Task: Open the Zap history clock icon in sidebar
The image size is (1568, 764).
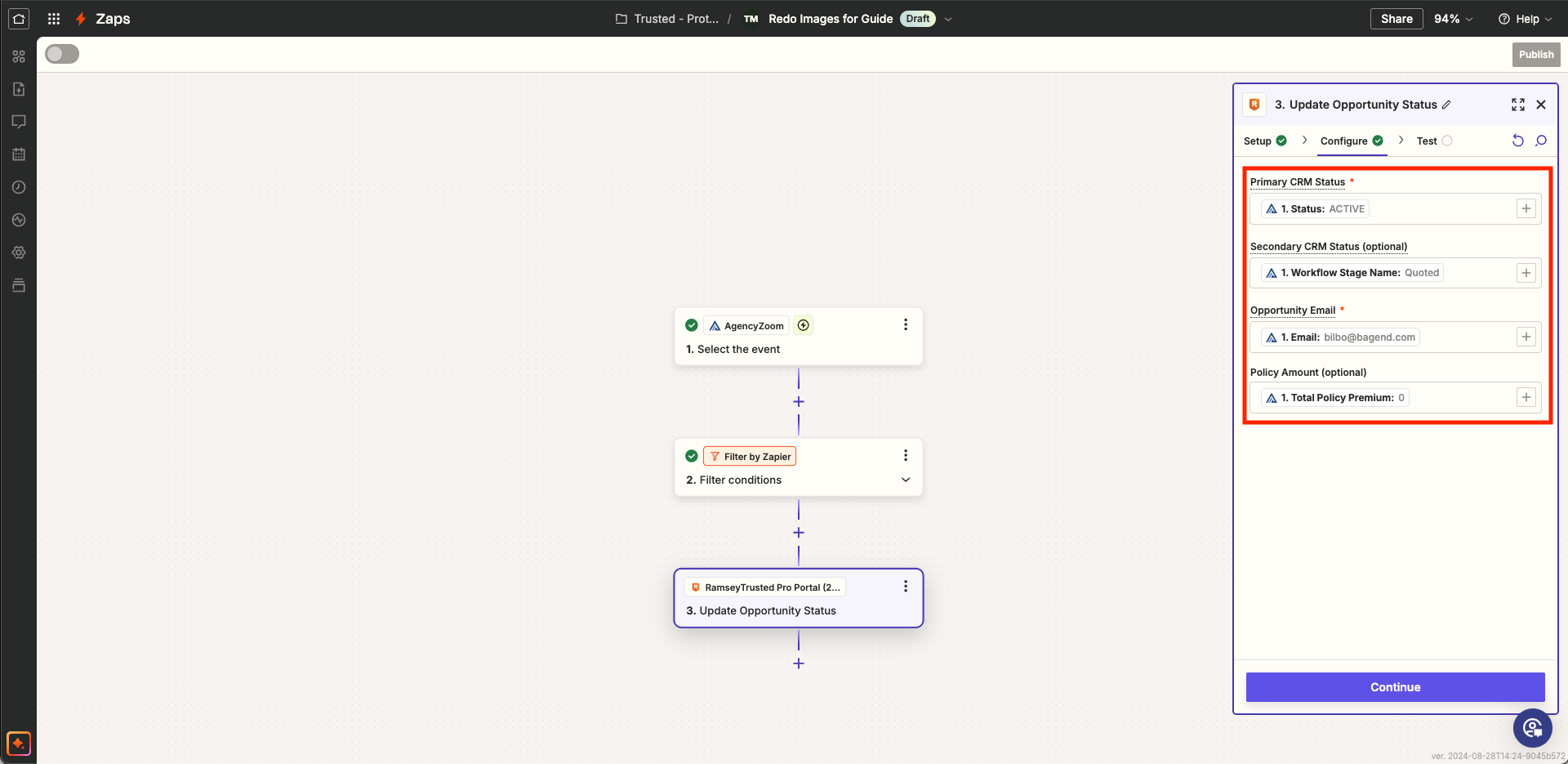Action: [19, 187]
